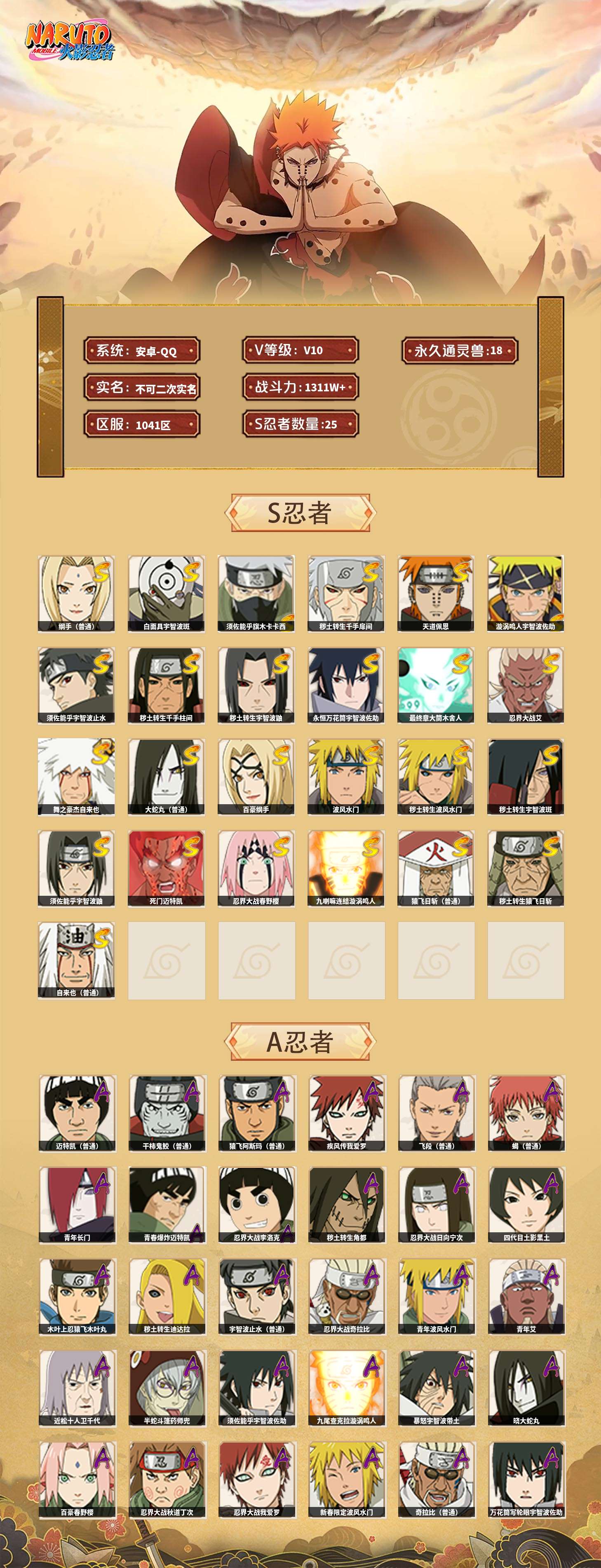Click the 天道佩恩 S ninja avatar
The image size is (601, 1568).
click(x=436, y=593)
